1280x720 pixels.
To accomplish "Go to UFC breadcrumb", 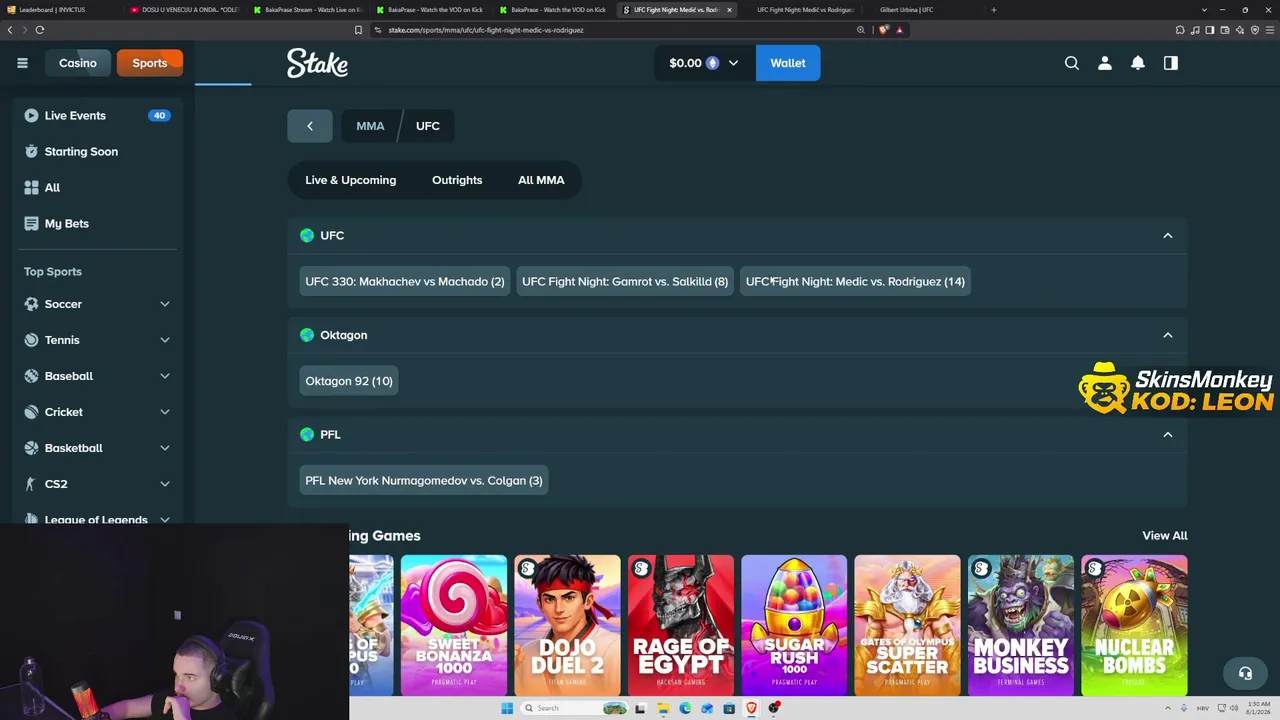I will (x=428, y=126).
